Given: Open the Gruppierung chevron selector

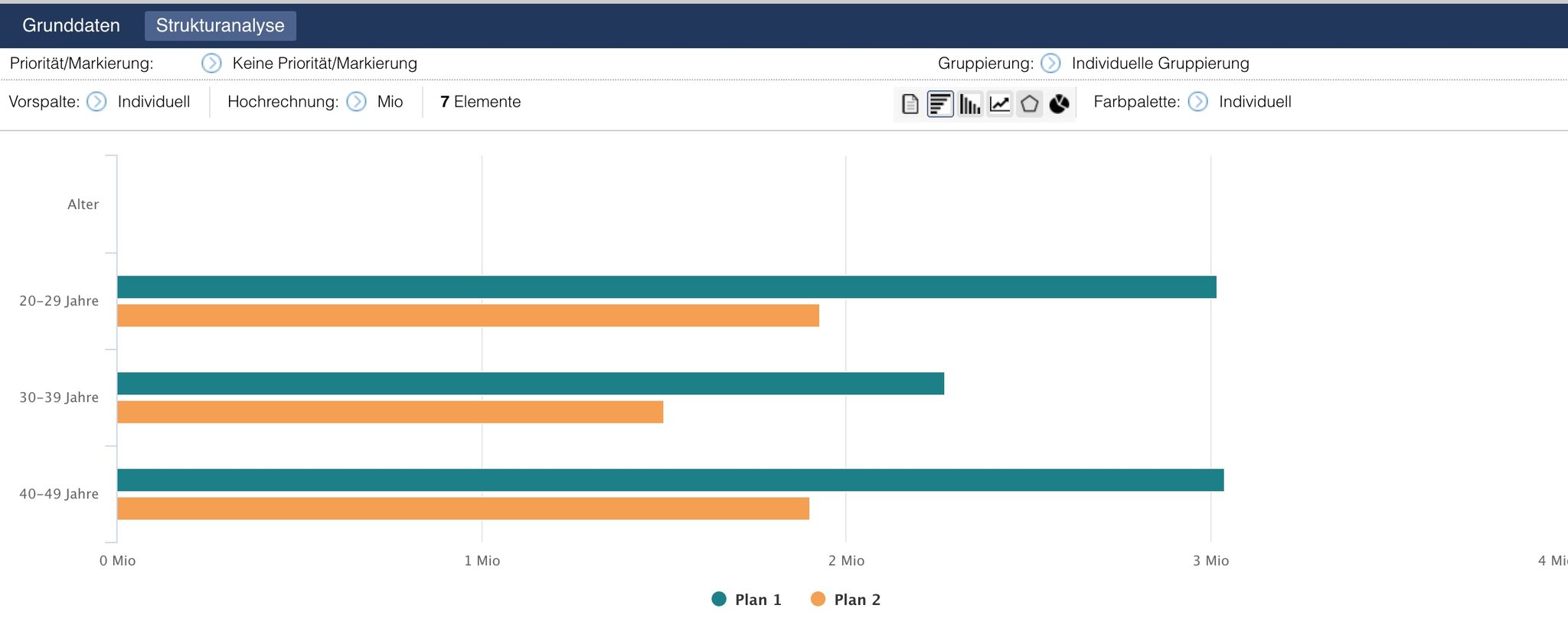Looking at the screenshot, I should tap(1051, 64).
